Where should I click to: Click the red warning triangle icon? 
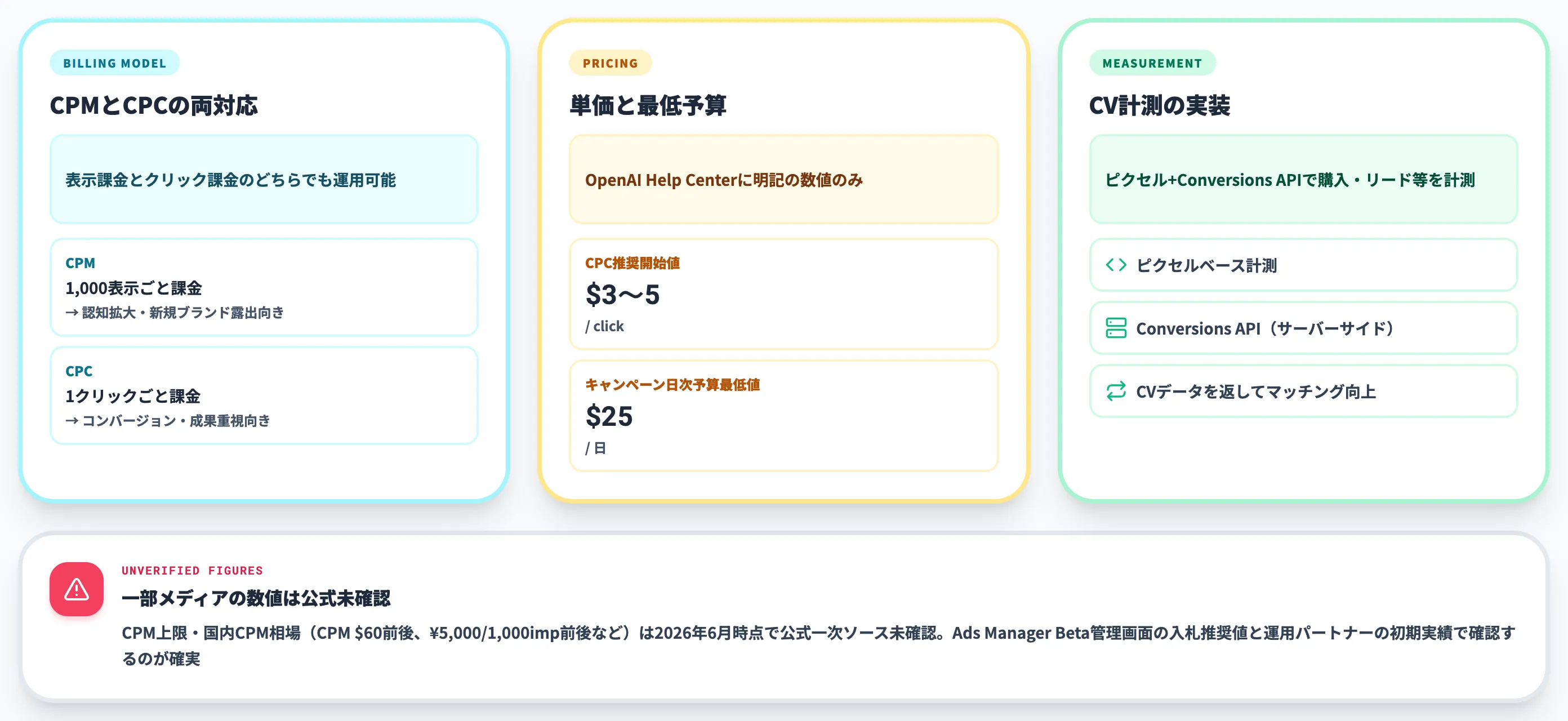click(77, 589)
